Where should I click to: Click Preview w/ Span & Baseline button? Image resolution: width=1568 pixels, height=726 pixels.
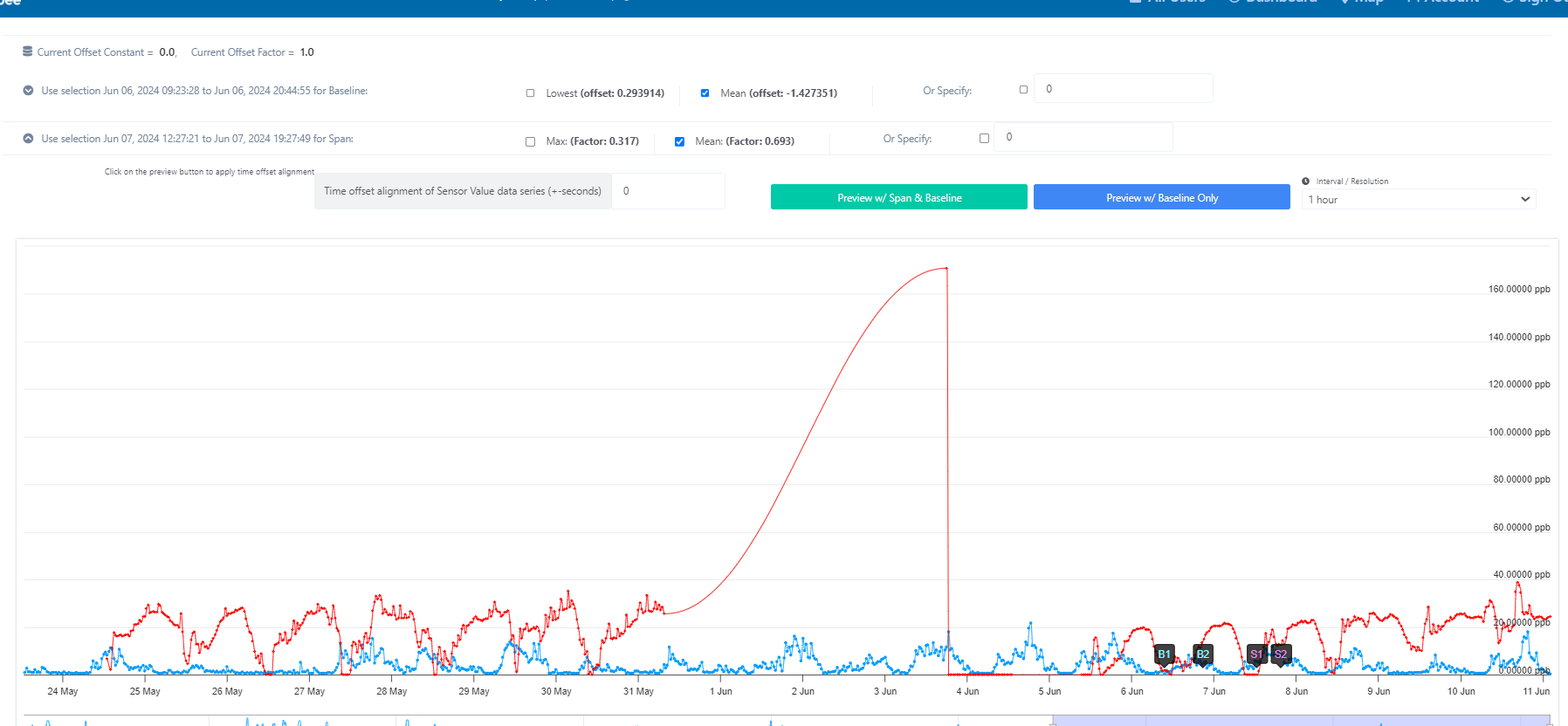(899, 197)
